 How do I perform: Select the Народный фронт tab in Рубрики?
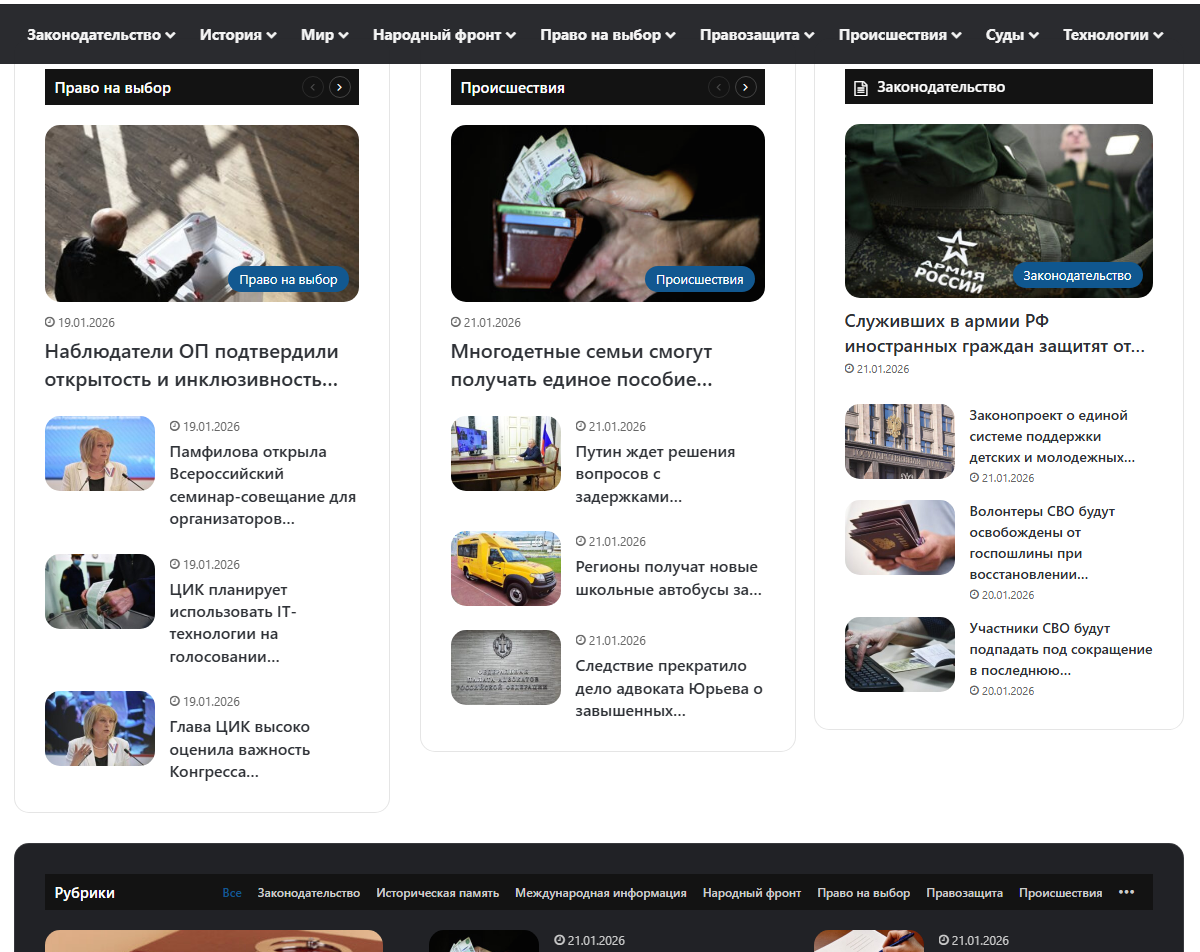752,893
